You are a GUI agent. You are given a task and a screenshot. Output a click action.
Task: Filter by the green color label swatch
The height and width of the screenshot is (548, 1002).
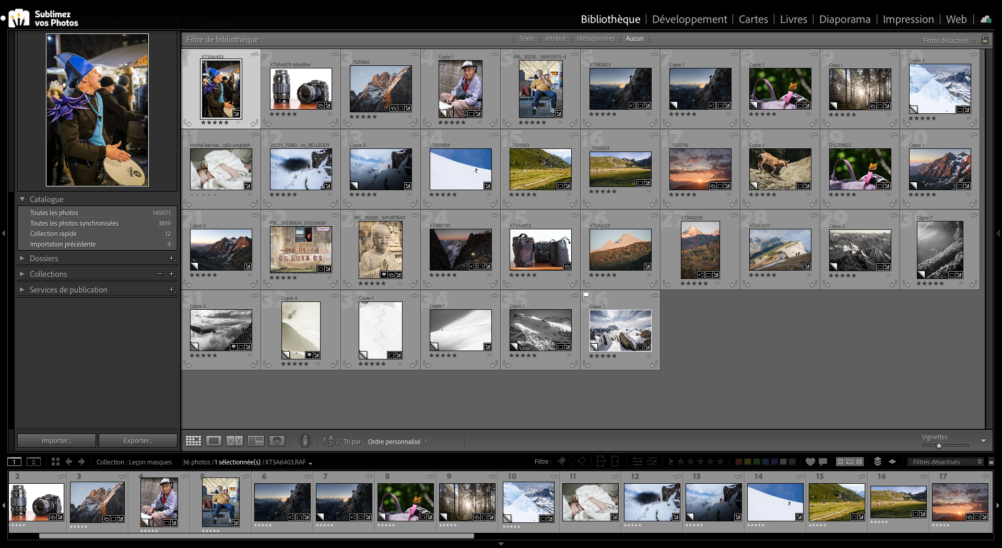[757, 462]
